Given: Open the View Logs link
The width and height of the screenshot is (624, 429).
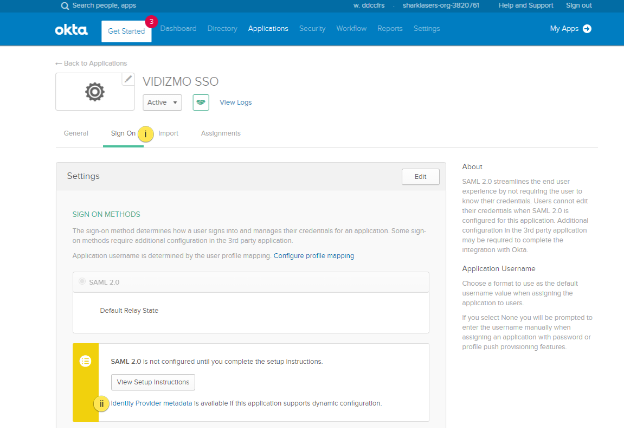Looking at the screenshot, I should pos(236,103).
